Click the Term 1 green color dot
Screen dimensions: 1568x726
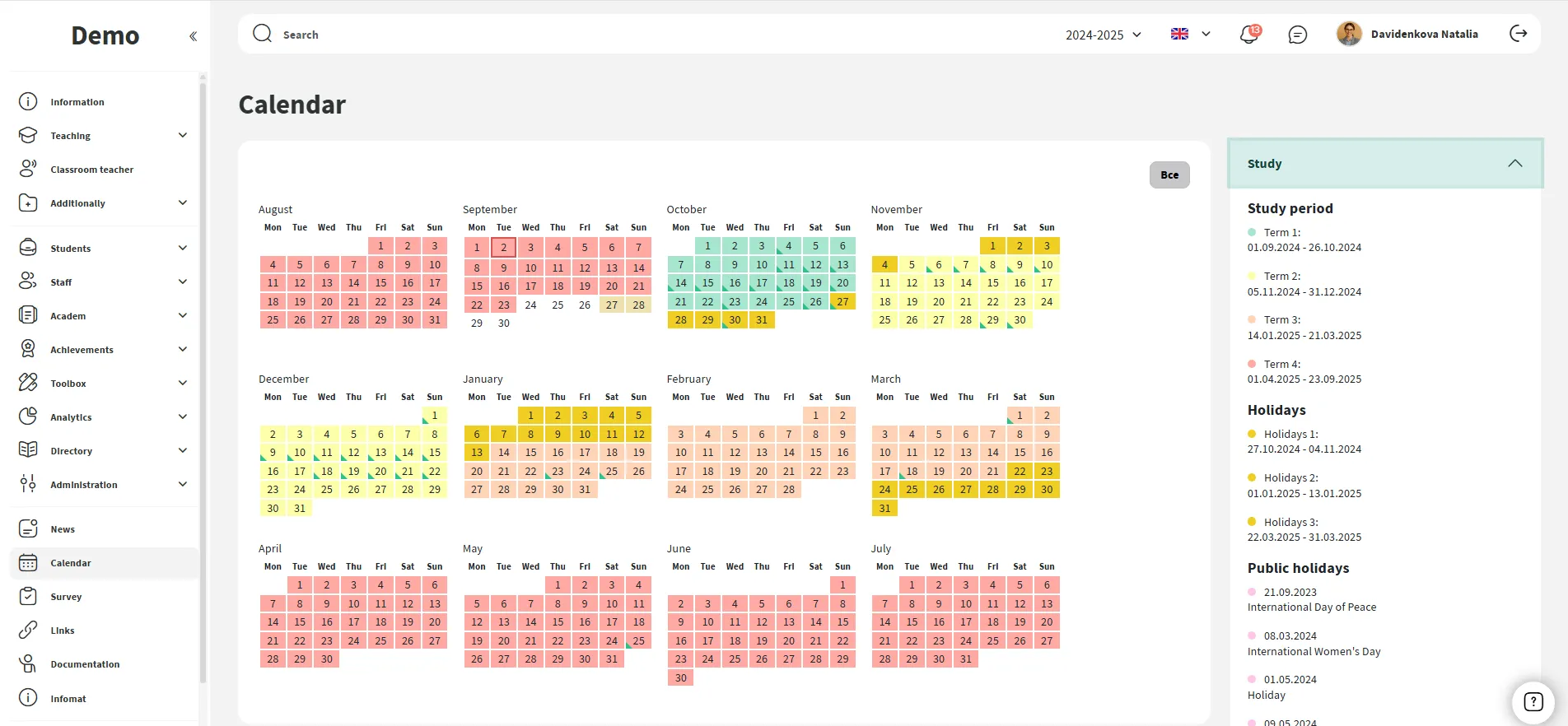click(x=1252, y=233)
